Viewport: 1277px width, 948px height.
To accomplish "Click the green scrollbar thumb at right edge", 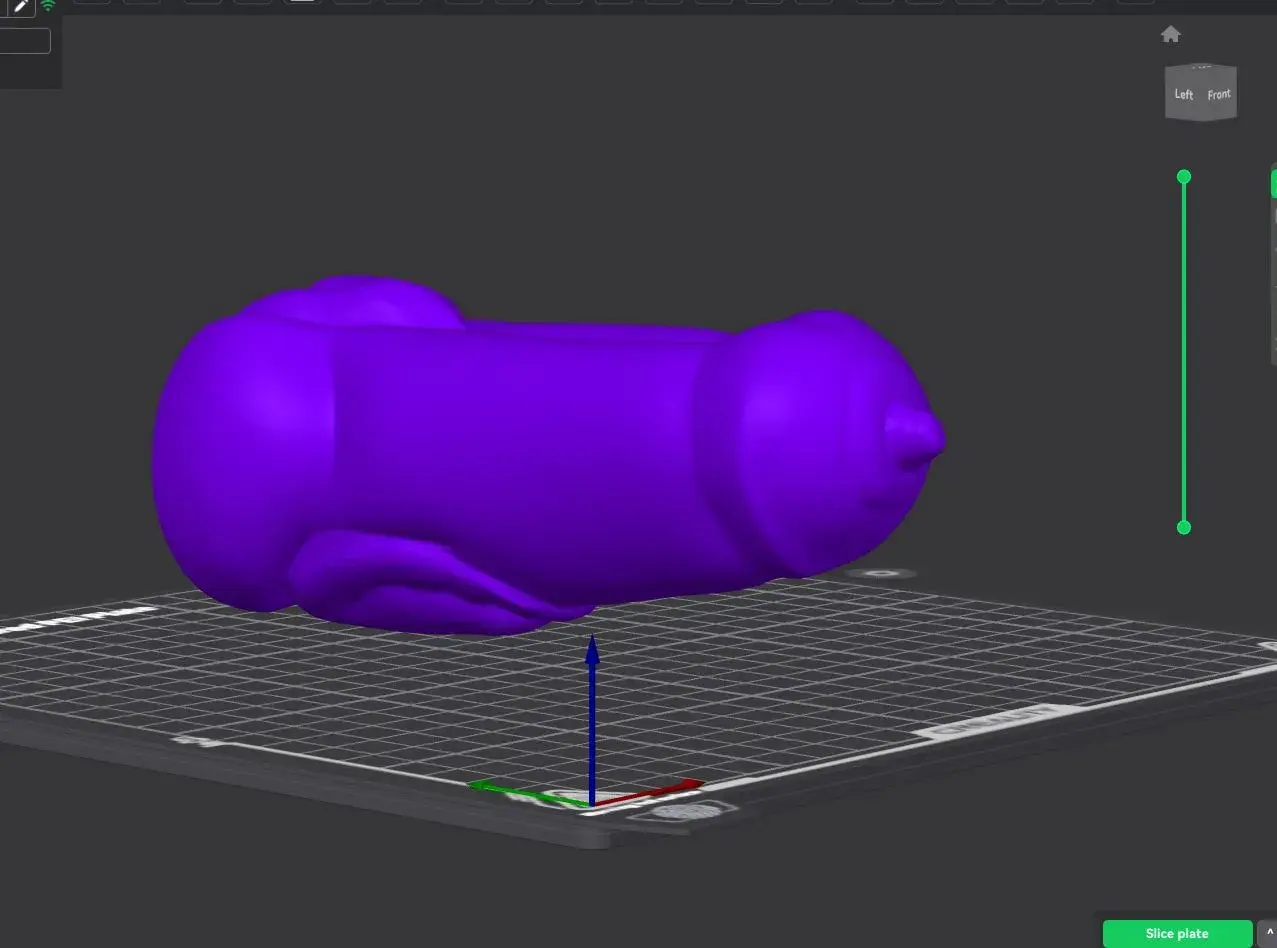I will [1273, 184].
